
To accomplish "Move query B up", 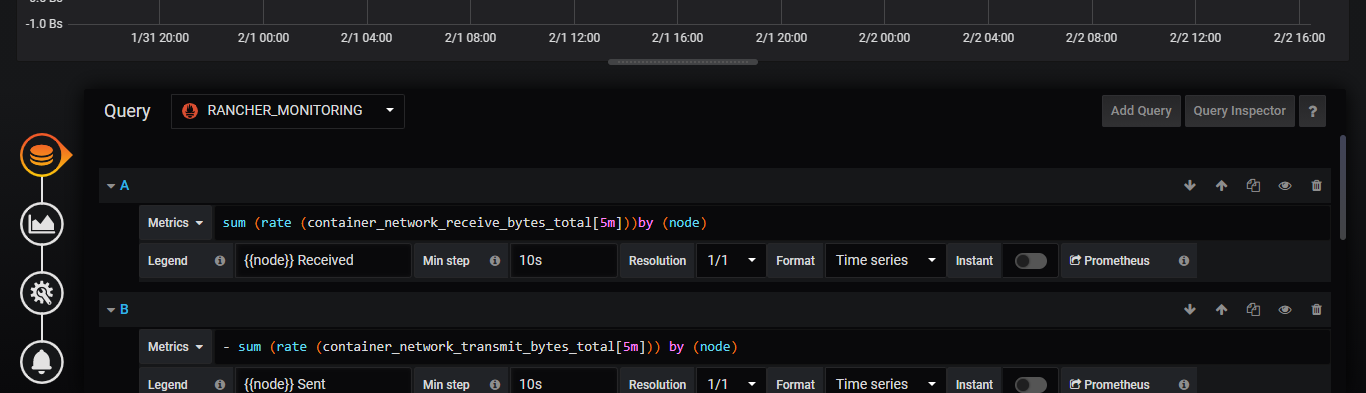I will [x=1221, y=310].
